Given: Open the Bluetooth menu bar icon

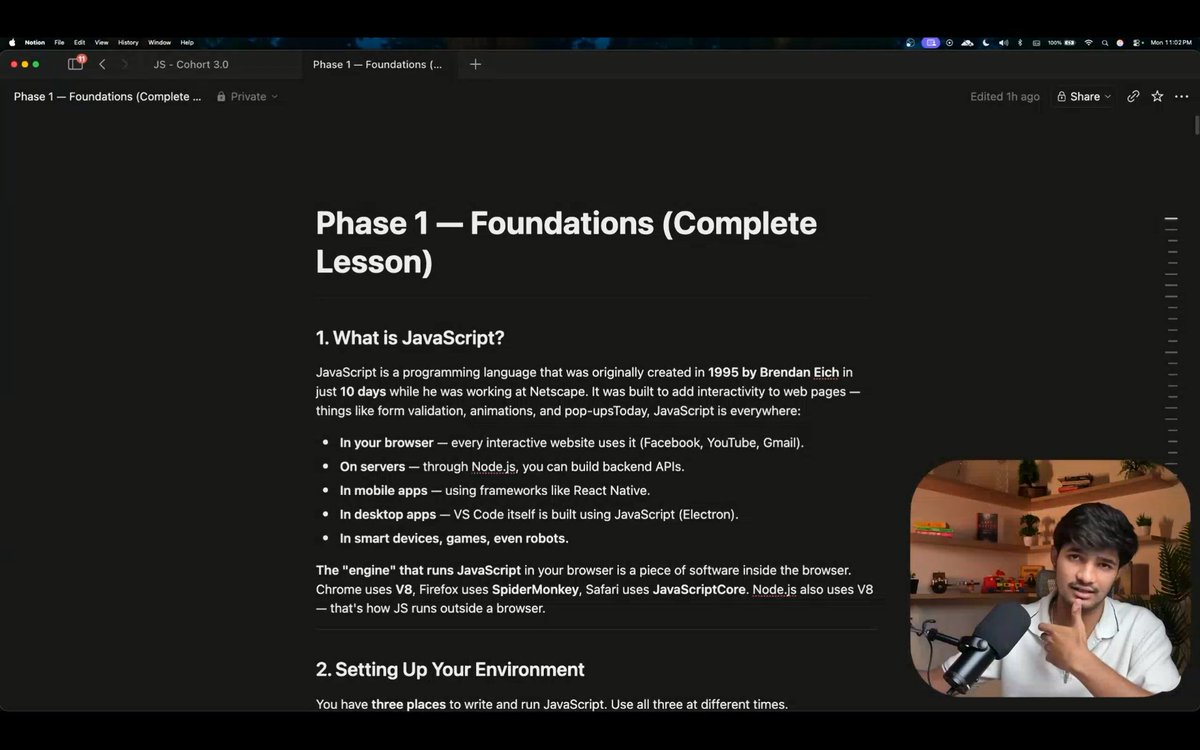Looking at the screenshot, I should click(x=1020, y=42).
